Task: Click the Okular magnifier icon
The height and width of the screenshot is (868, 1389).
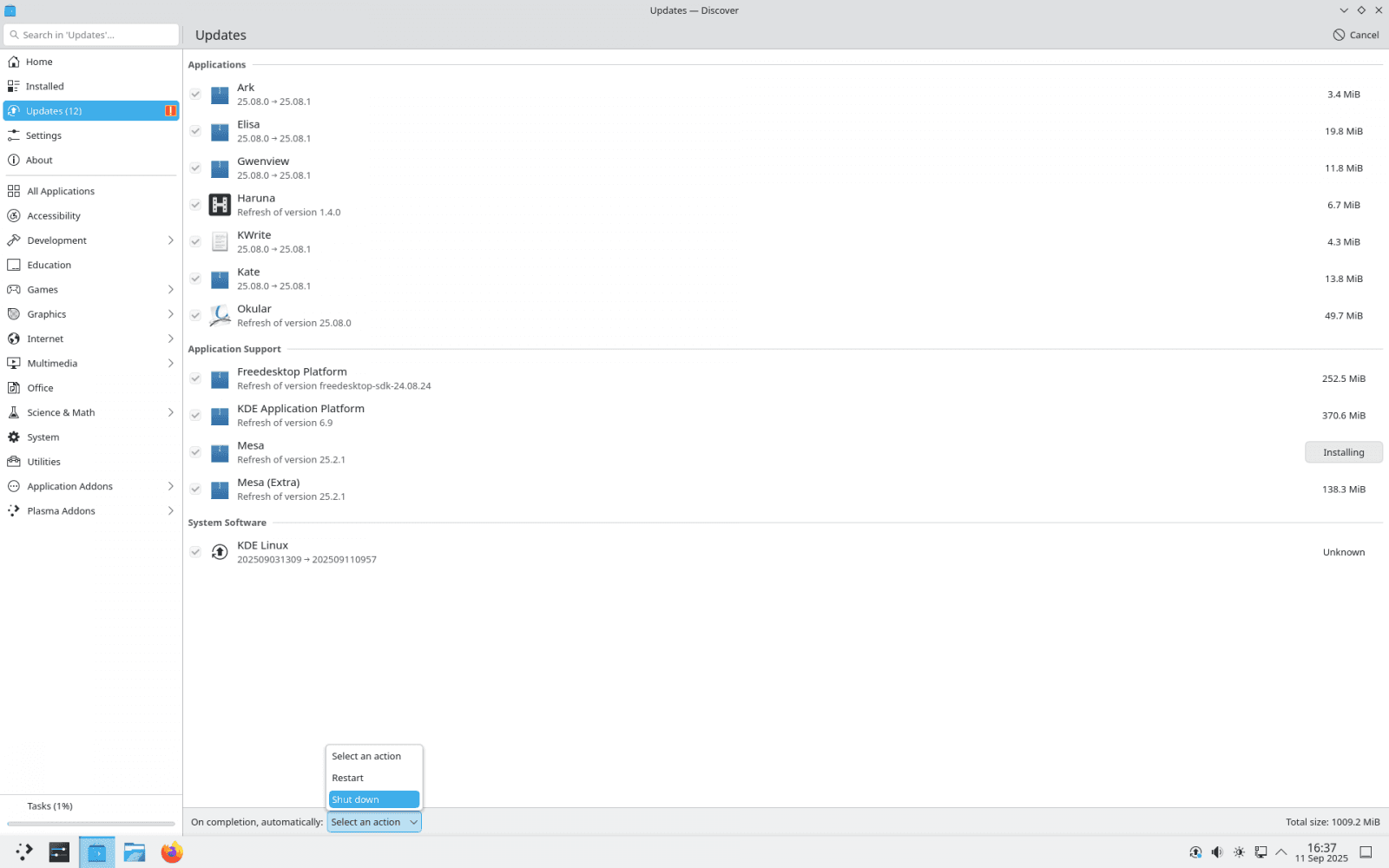Action: coord(220,315)
